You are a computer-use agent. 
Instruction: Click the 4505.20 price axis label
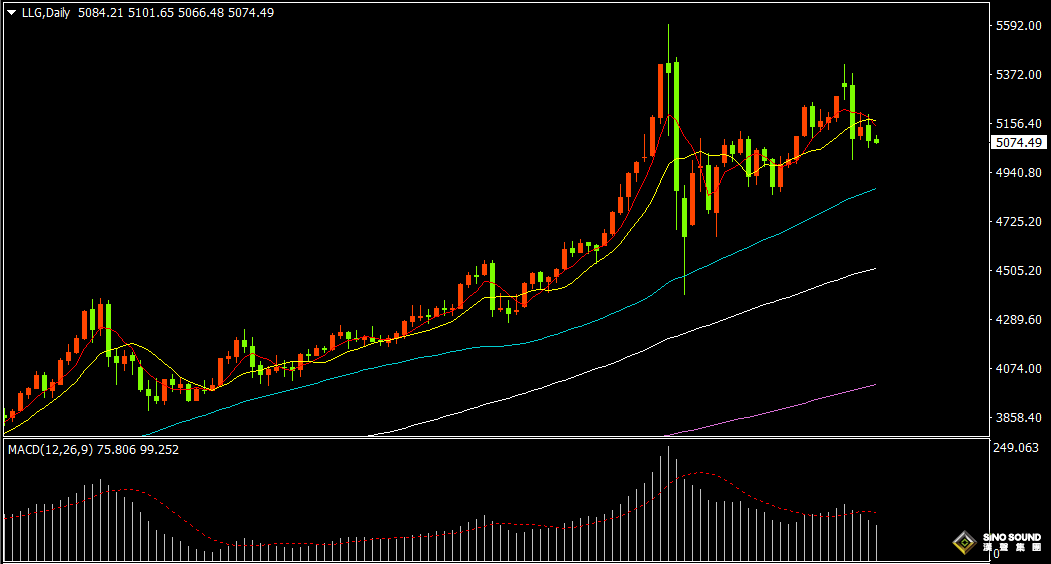pos(1018,271)
